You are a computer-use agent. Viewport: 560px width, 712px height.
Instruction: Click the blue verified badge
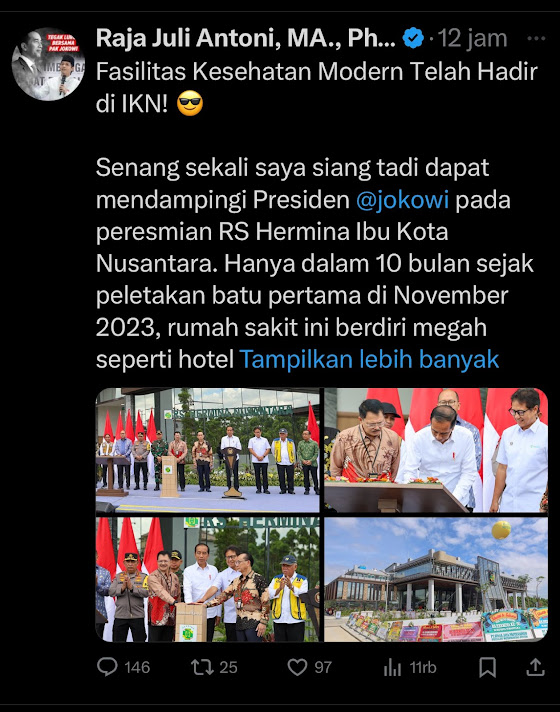point(413,38)
